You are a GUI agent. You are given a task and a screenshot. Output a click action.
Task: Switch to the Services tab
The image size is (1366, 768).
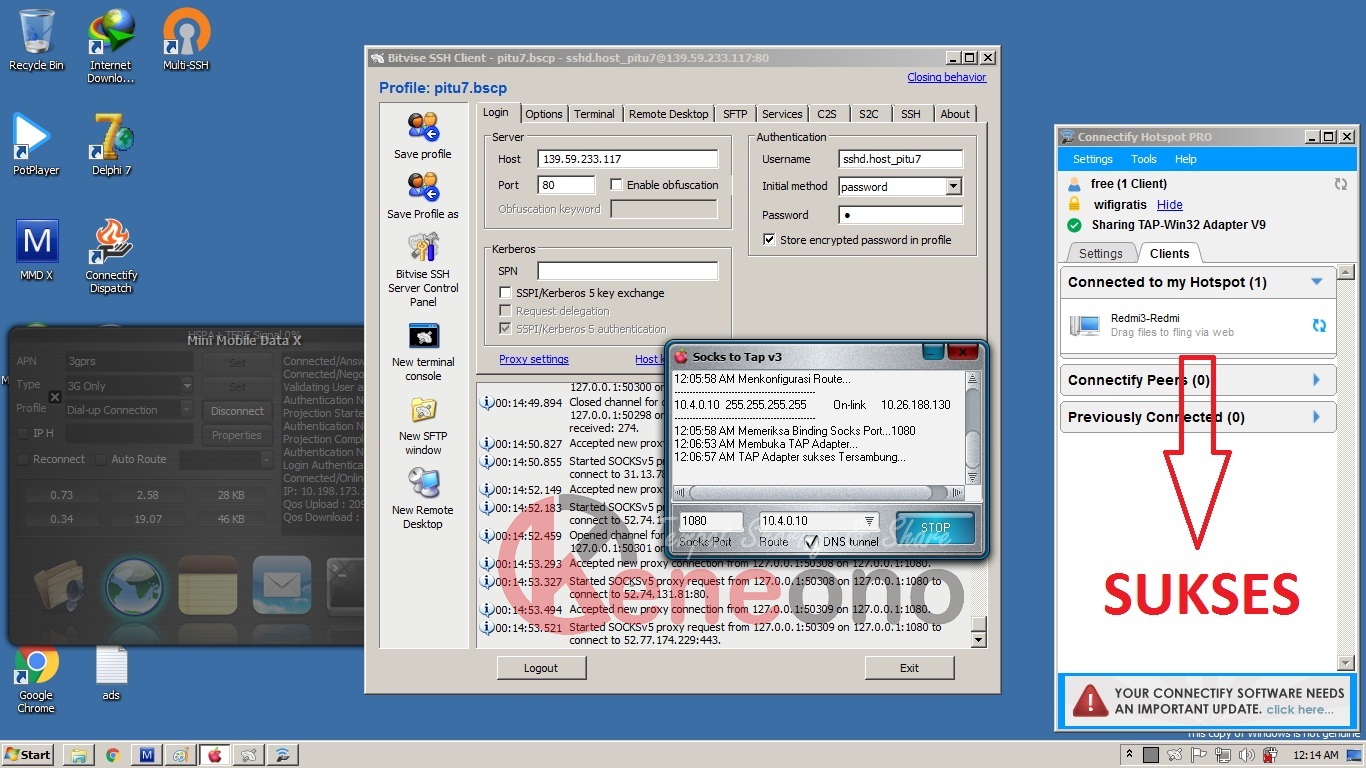pos(782,114)
